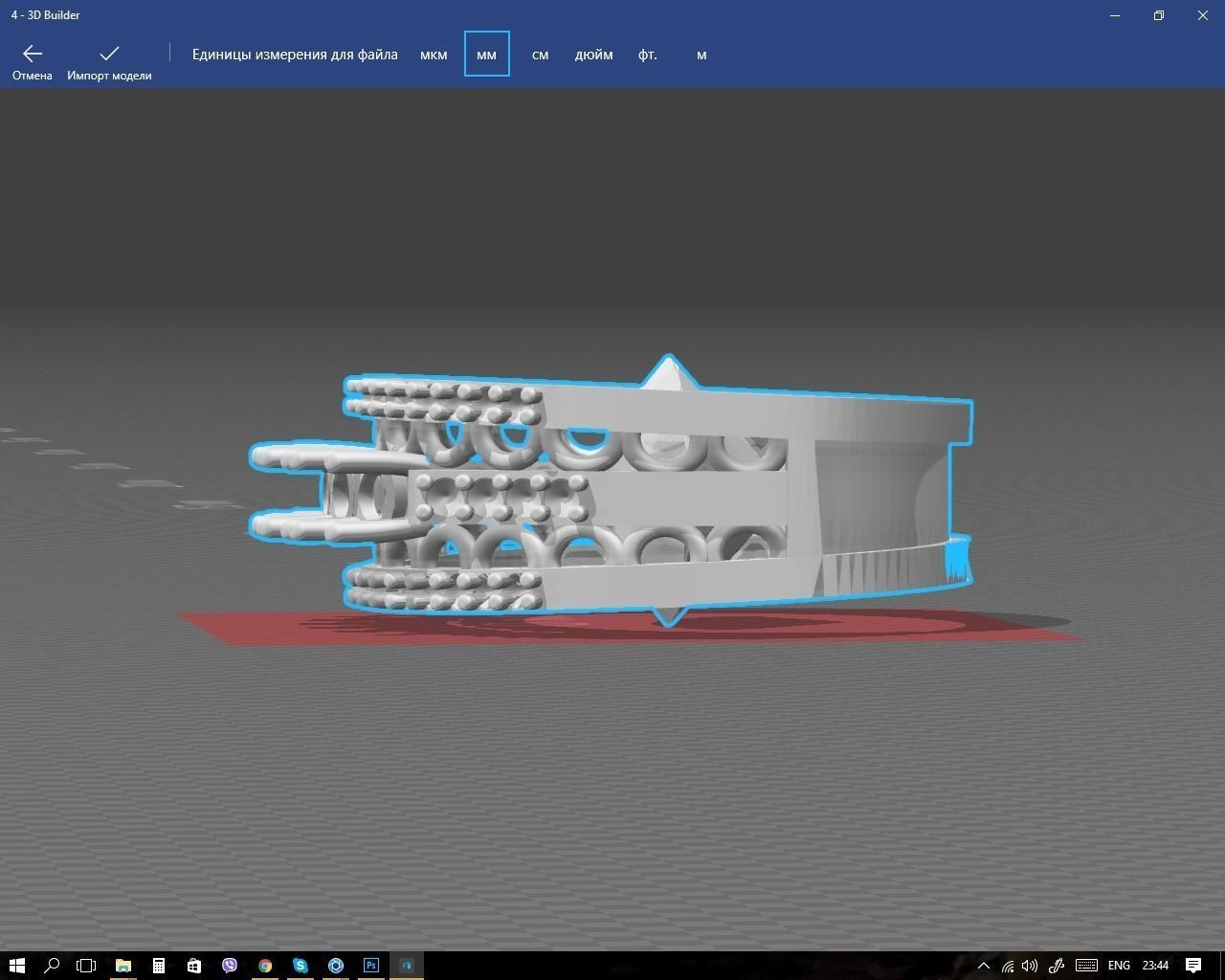
Task: Show hidden system tray icons
Action: [x=983, y=965]
